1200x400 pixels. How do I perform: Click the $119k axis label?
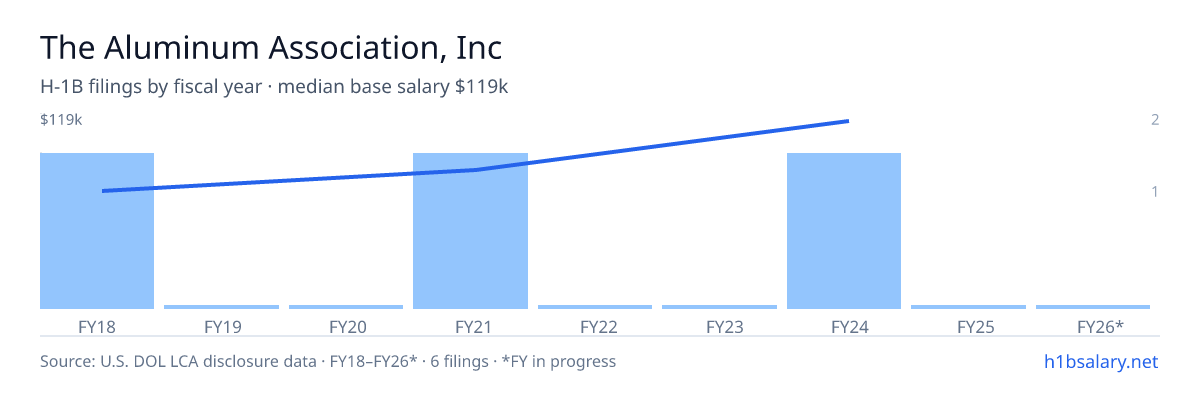click(61, 120)
